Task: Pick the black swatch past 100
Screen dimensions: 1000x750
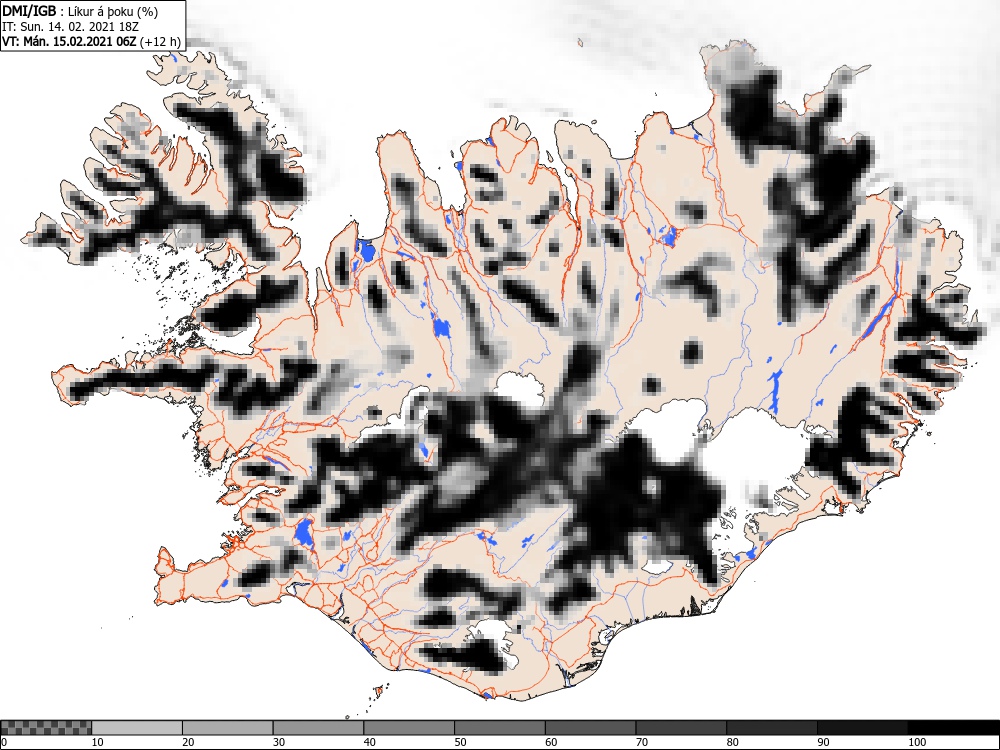Action: (953, 728)
